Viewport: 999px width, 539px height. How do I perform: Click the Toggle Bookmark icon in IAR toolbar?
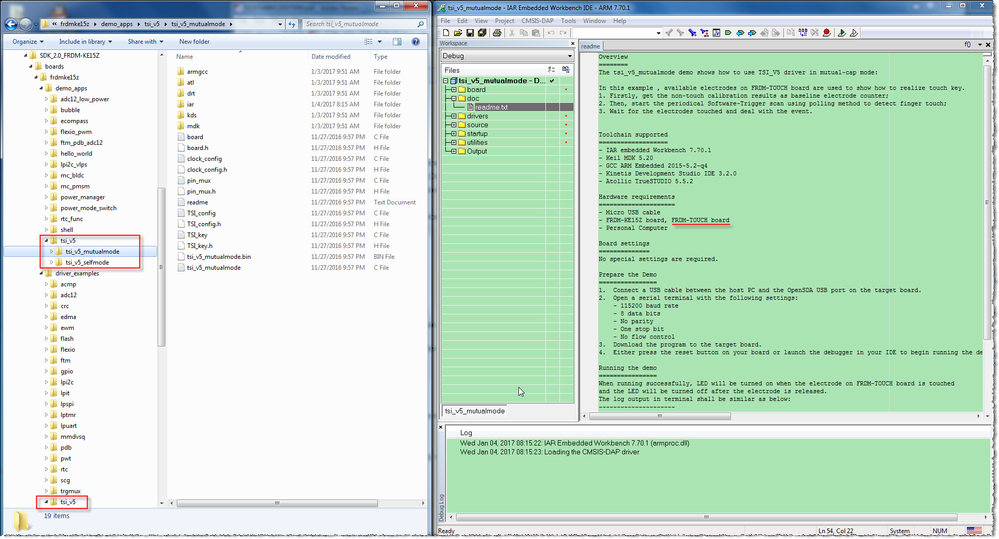coord(728,32)
